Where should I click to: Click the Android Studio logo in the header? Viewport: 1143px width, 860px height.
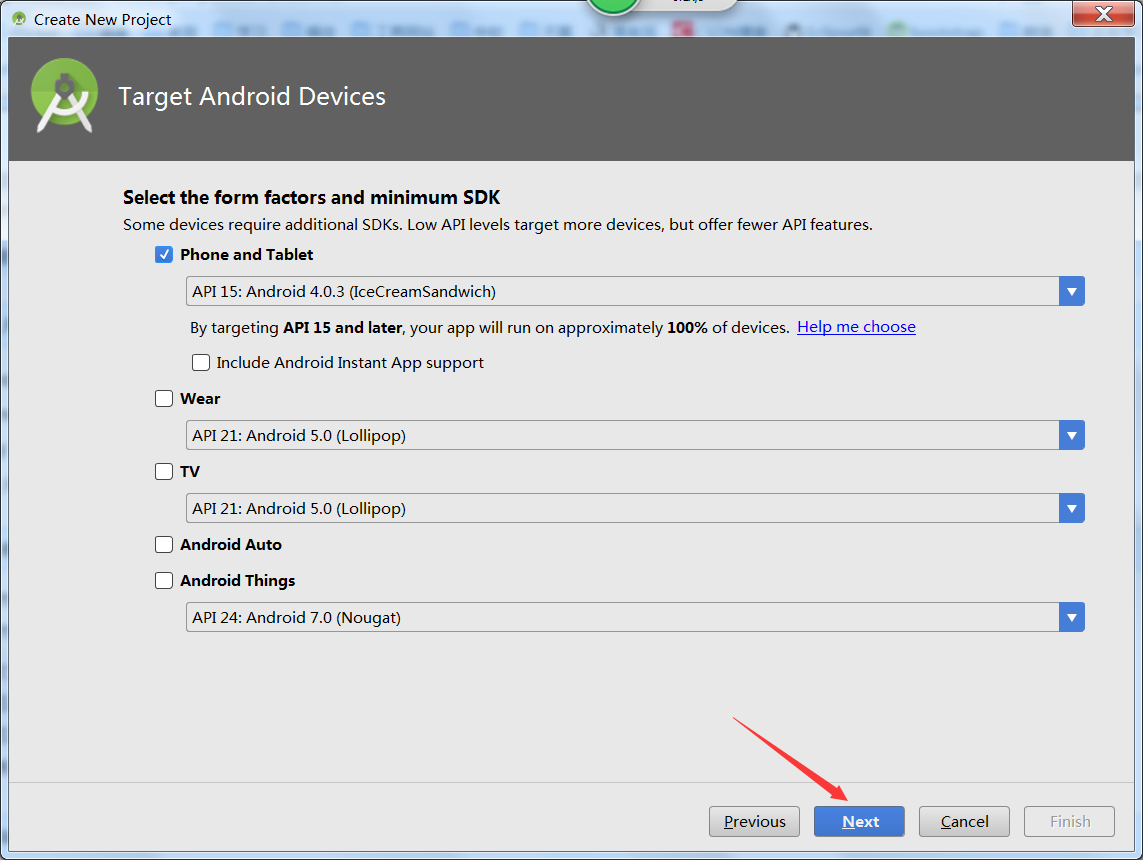pyautogui.click(x=64, y=95)
